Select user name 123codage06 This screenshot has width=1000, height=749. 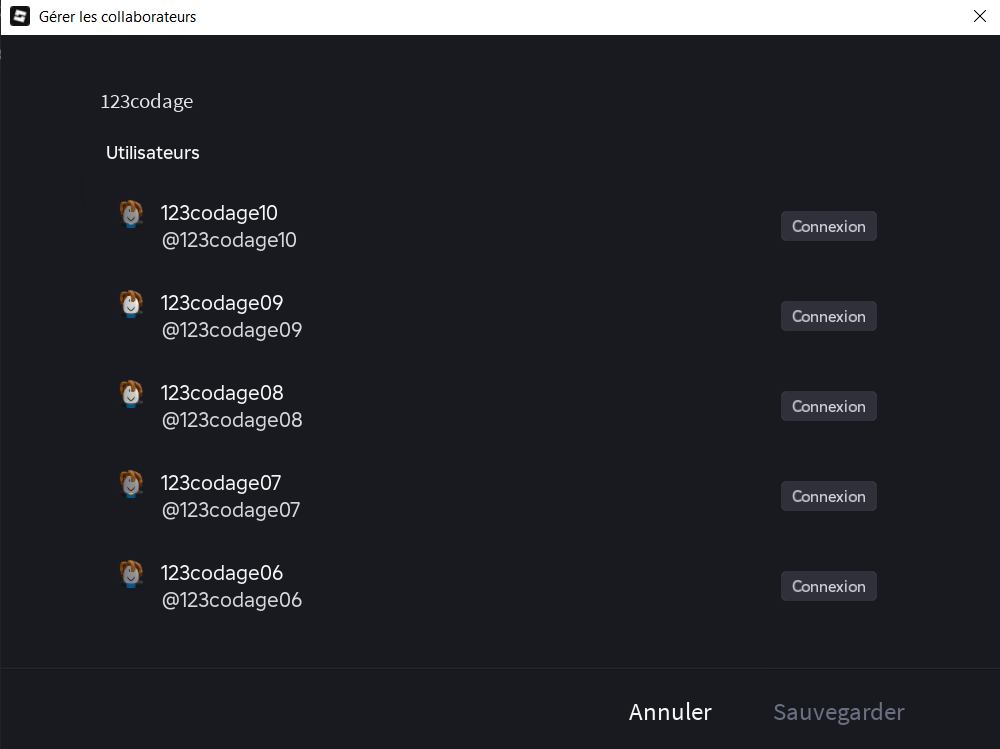coord(222,573)
